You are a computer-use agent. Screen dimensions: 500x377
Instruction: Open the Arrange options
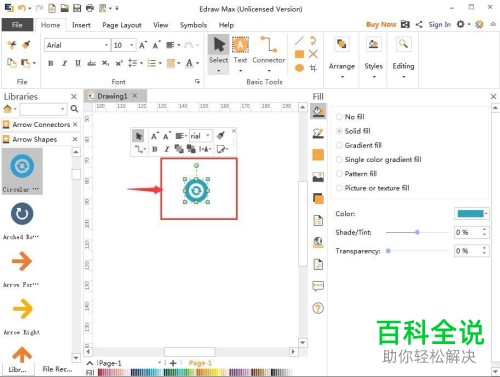[x=342, y=57]
